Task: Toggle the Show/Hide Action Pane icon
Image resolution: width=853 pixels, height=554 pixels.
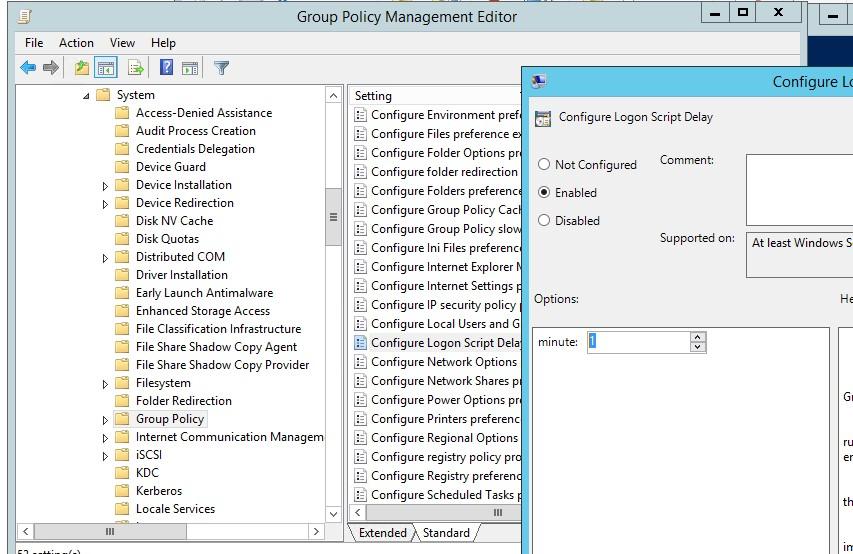Action: click(x=190, y=68)
